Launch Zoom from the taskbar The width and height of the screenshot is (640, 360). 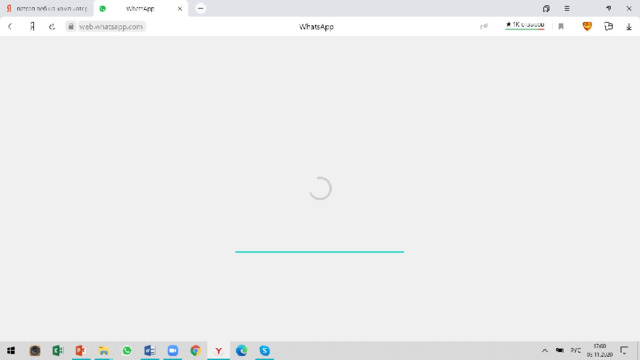pyautogui.click(x=173, y=351)
